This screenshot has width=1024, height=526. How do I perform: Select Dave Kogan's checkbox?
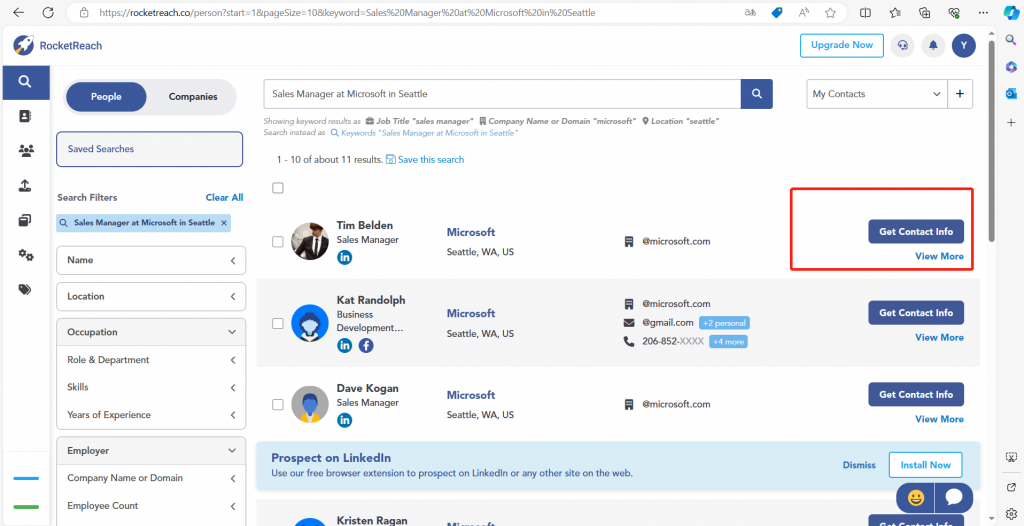tap(278, 405)
